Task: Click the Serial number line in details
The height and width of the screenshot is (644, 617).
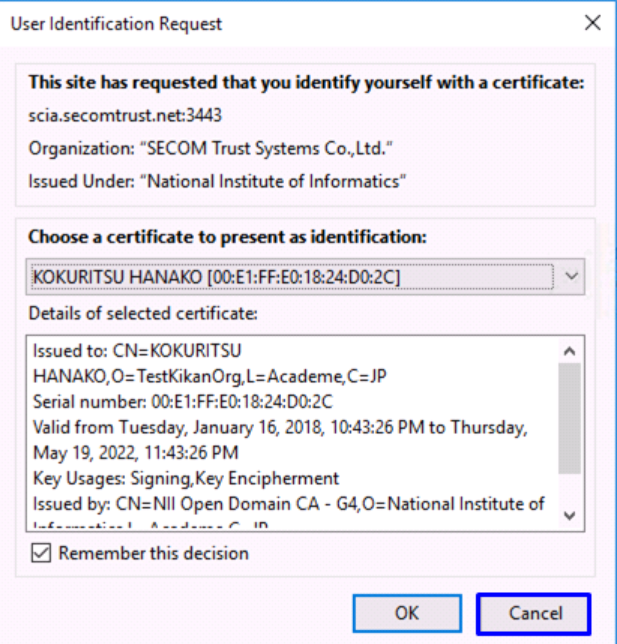Action: (x=182, y=401)
